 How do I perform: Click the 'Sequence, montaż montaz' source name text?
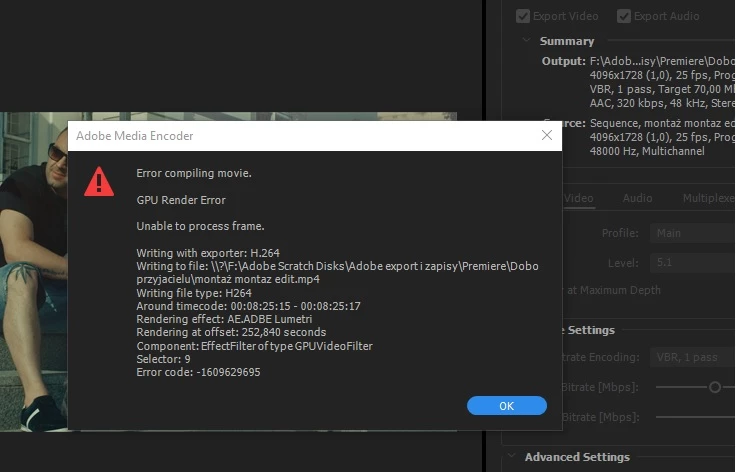tap(662, 123)
